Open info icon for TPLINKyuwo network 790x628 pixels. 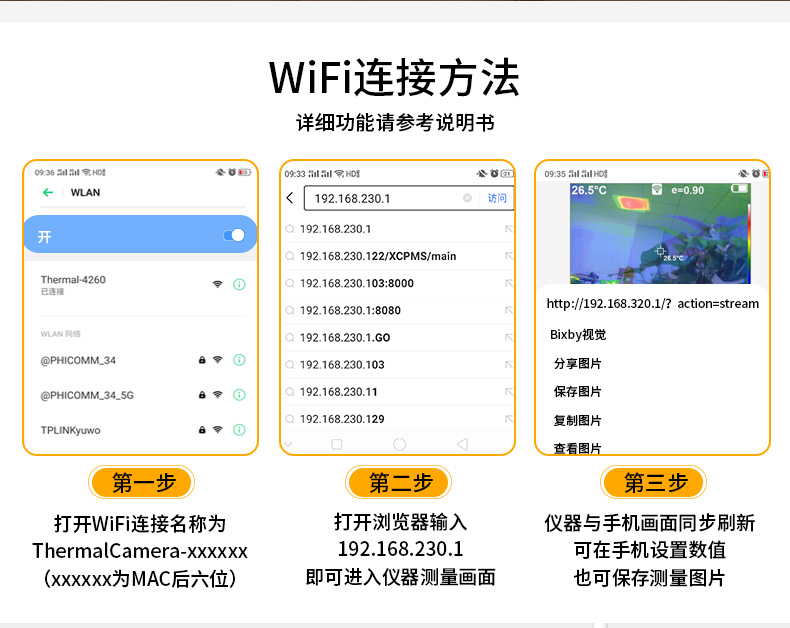click(239, 430)
